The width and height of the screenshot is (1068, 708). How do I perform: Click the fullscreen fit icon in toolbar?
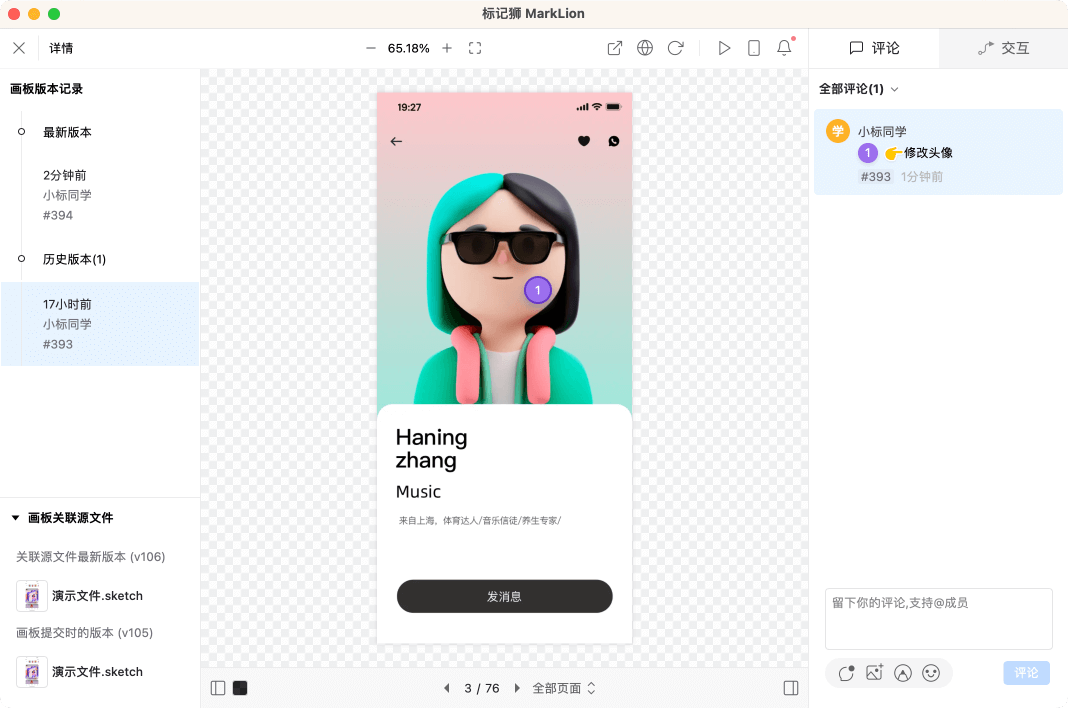pyautogui.click(x=475, y=48)
